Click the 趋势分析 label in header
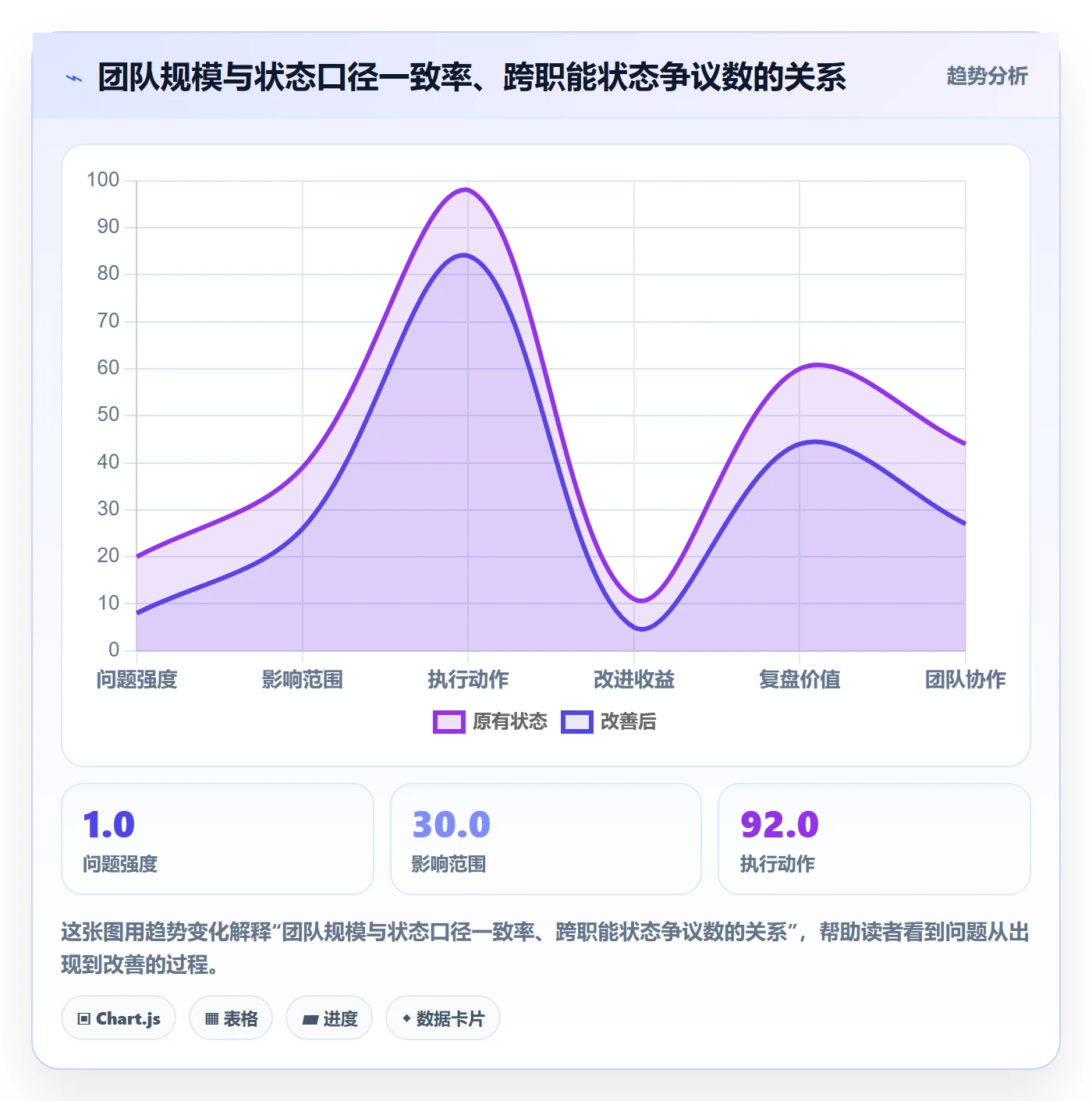 tap(987, 76)
